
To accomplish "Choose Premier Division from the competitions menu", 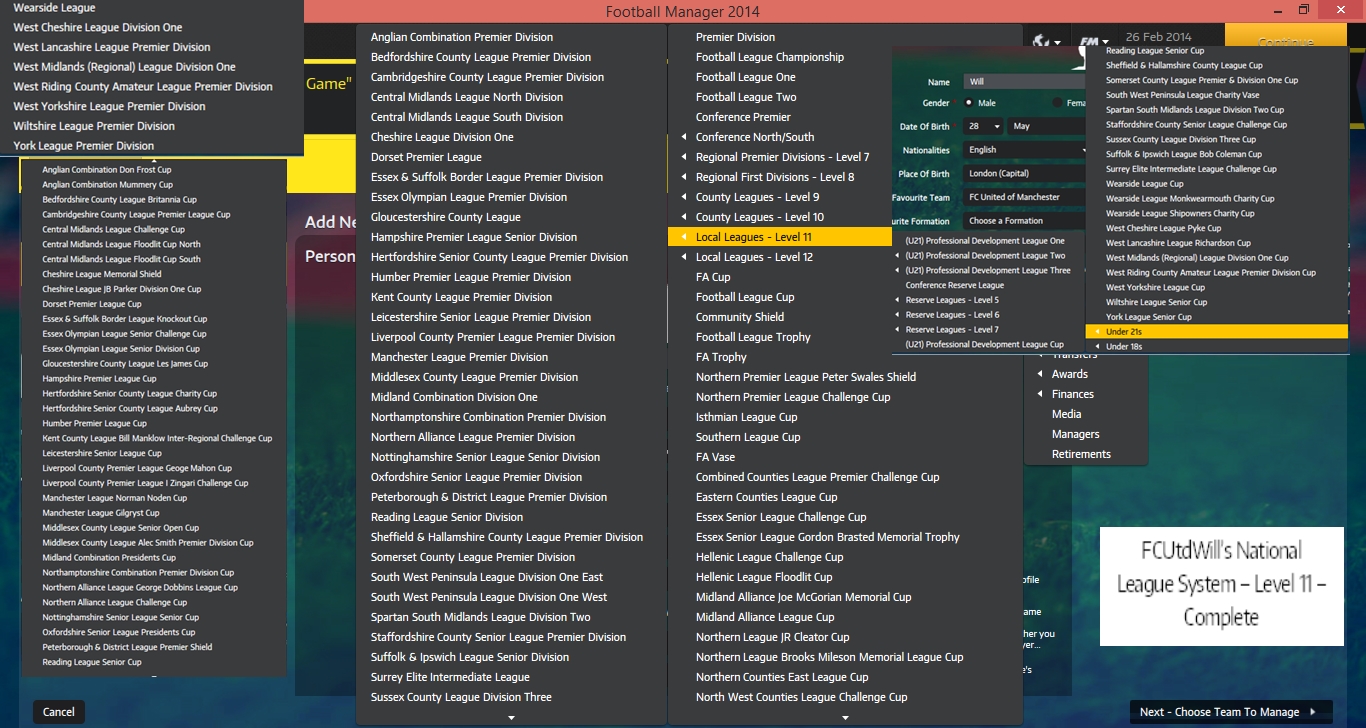I will coord(735,37).
